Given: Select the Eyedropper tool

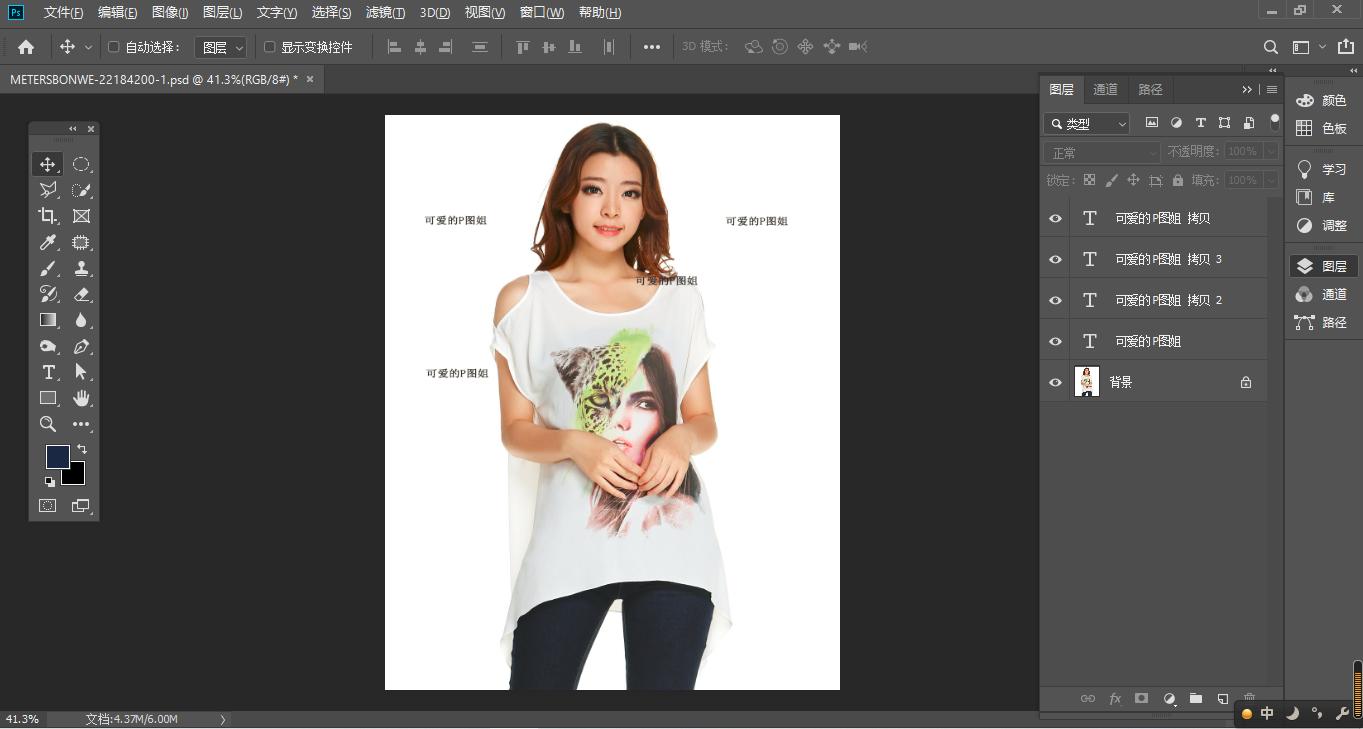Looking at the screenshot, I should 47,242.
